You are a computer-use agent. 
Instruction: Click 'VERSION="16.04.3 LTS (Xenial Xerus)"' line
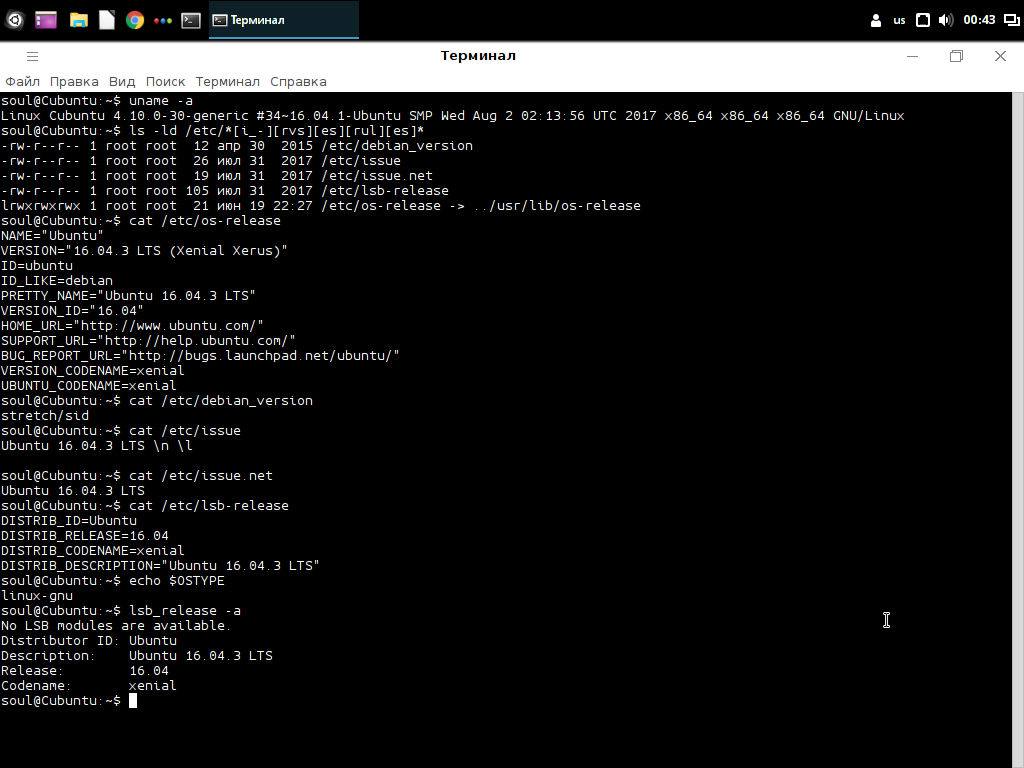click(144, 251)
